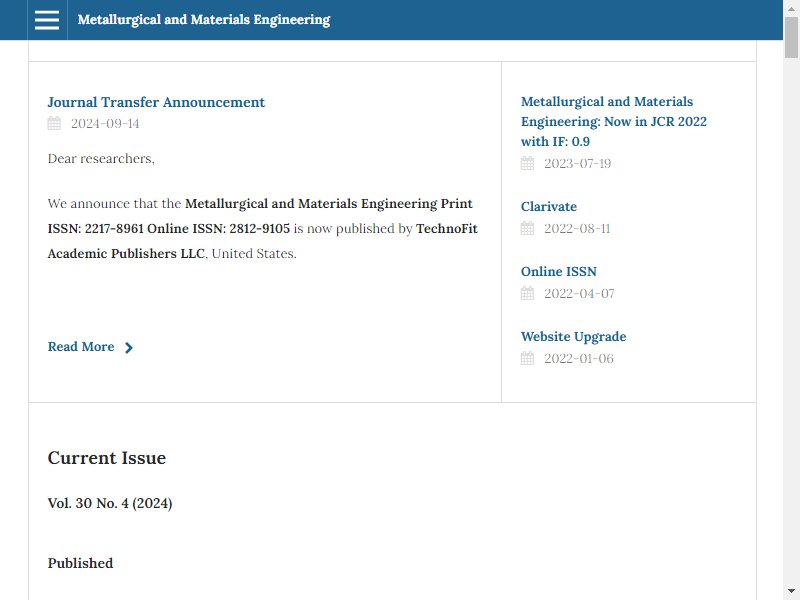Click the Read More link
800x600 pixels.
(81, 347)
